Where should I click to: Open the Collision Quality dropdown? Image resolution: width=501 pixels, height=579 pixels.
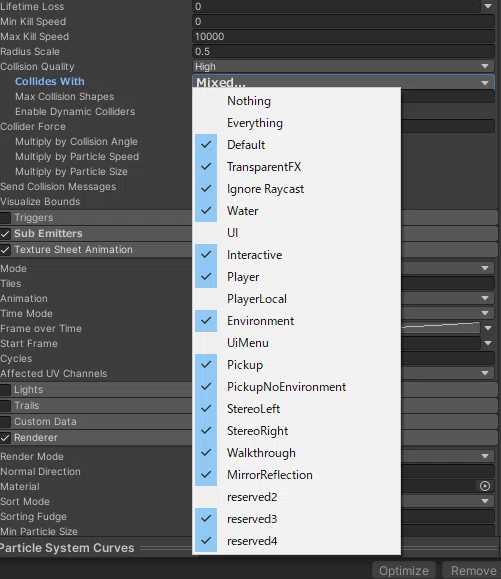pyautogui.click(x=343, y=66)
